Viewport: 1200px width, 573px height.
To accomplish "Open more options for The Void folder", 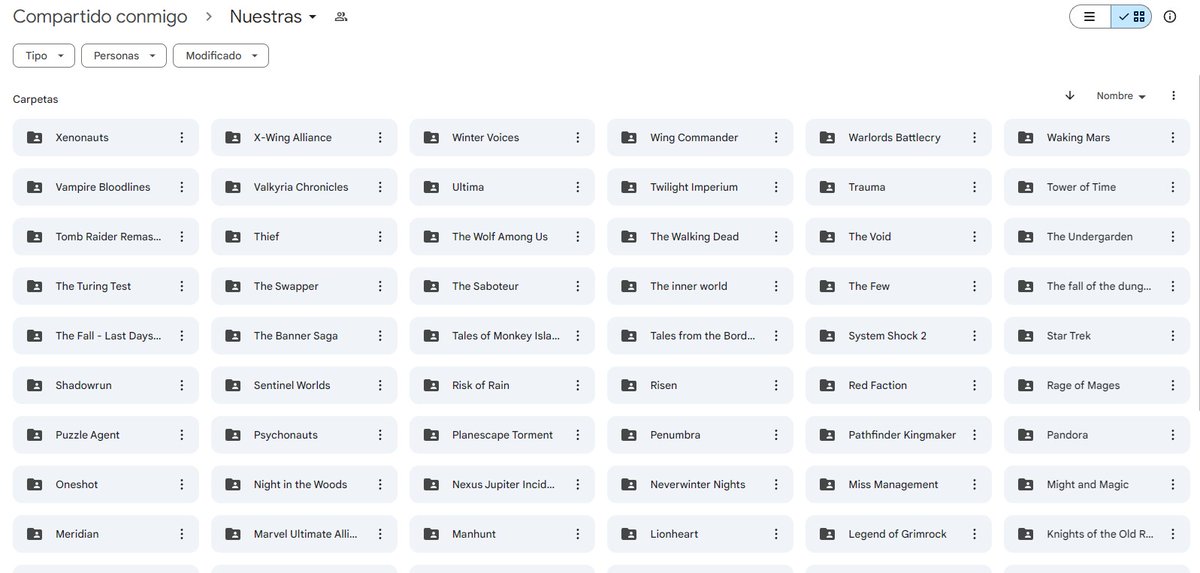I will click(x=975, y=237).
